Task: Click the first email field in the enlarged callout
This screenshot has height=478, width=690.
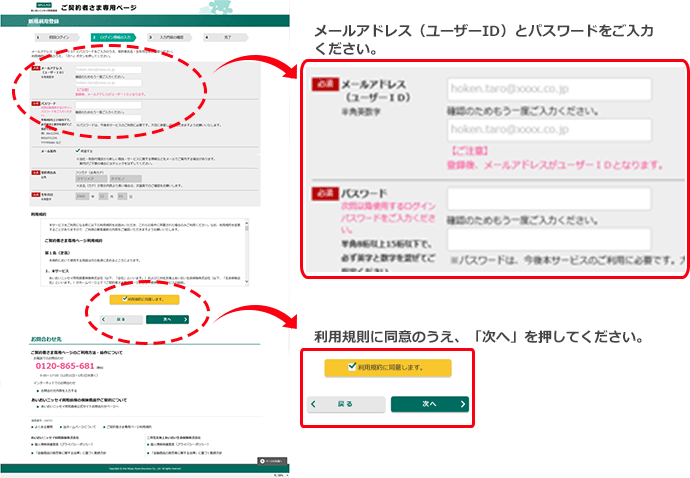Action: point(549,90)
